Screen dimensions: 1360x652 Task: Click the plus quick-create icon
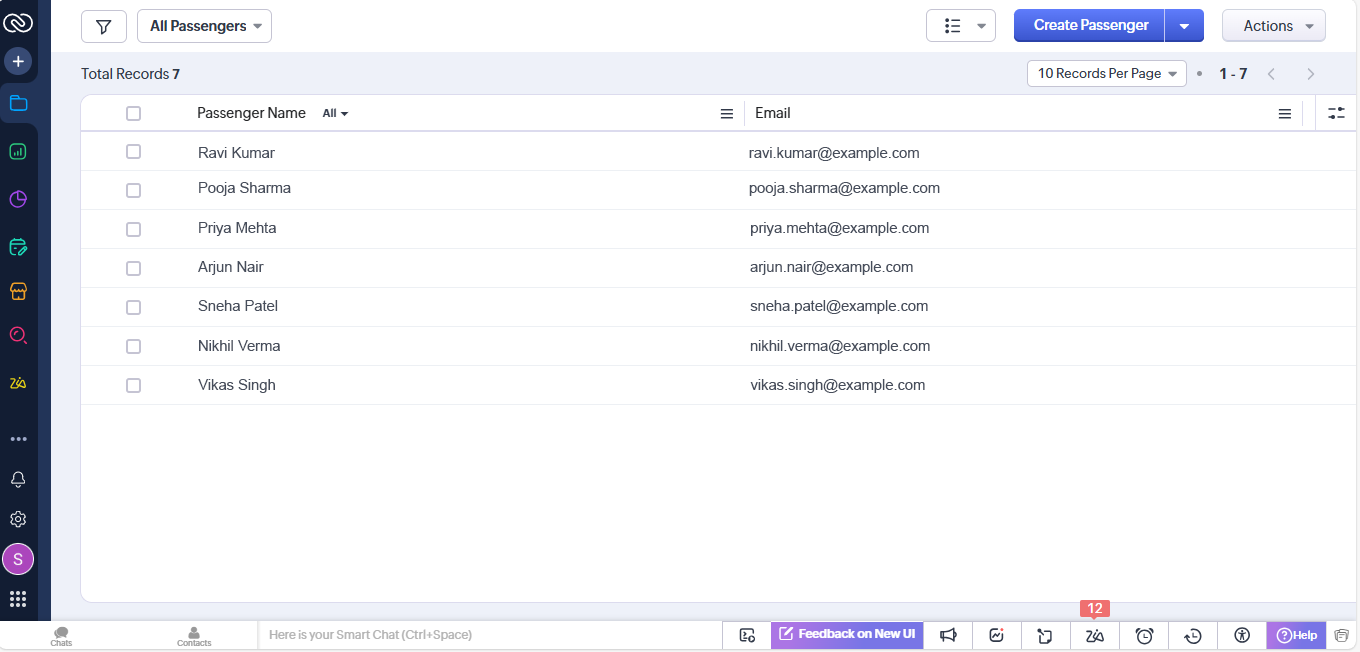pyautogui.click(x=18, y=61)
